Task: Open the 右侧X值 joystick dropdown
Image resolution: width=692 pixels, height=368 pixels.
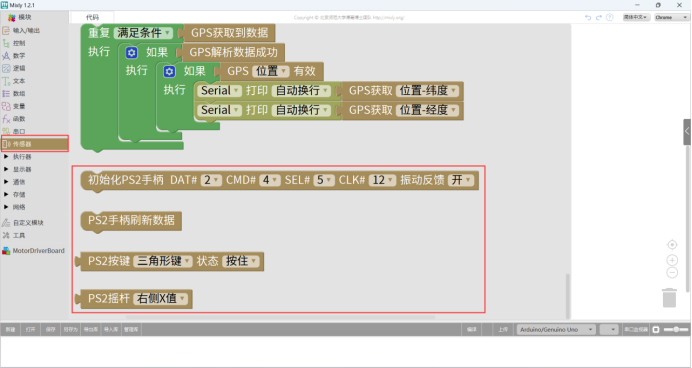Action: [x=160, y=299]
